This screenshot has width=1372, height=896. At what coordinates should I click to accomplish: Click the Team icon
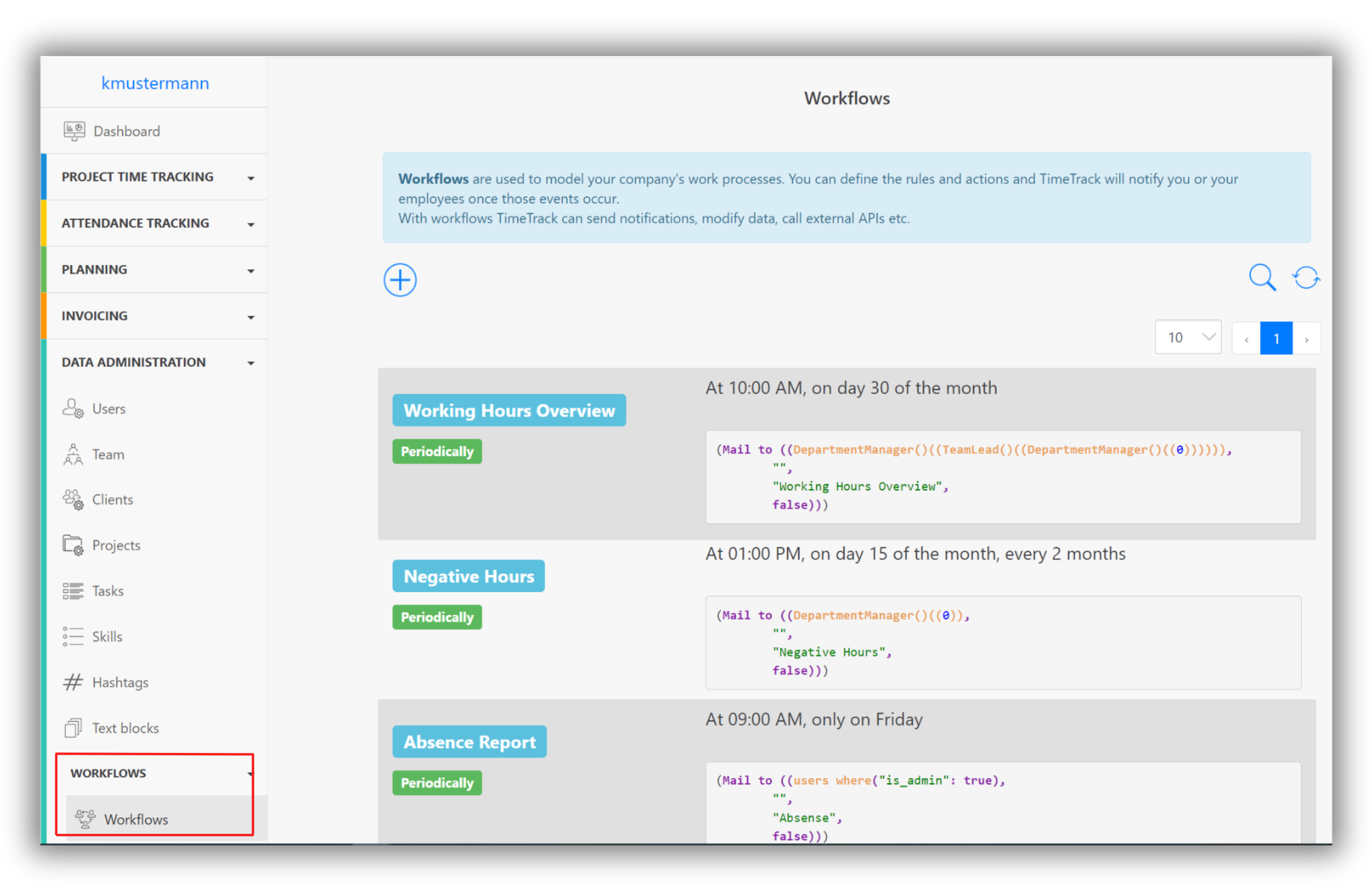[73, 454]
